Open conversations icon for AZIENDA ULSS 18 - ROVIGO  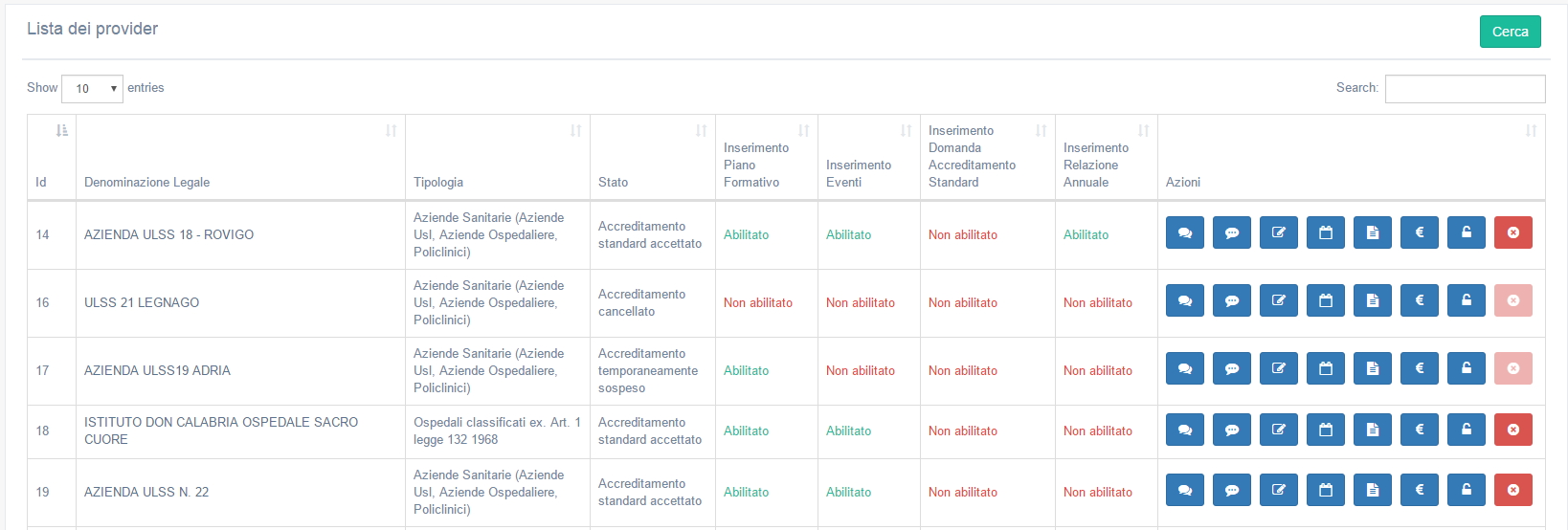1184,232
